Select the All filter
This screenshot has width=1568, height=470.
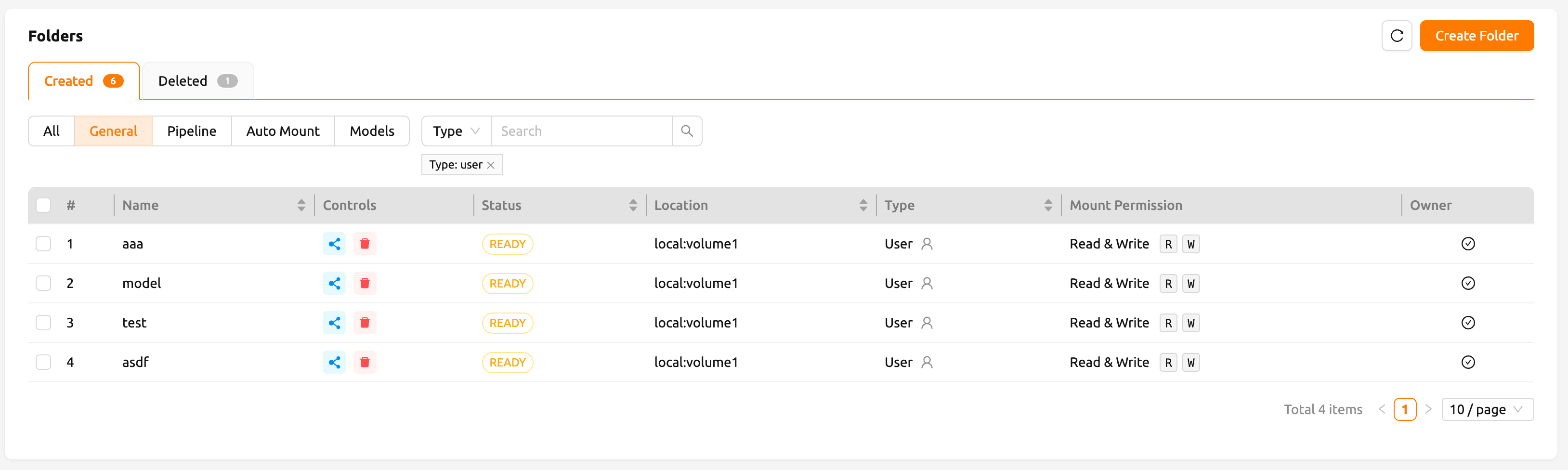click(x=52, y=131)
